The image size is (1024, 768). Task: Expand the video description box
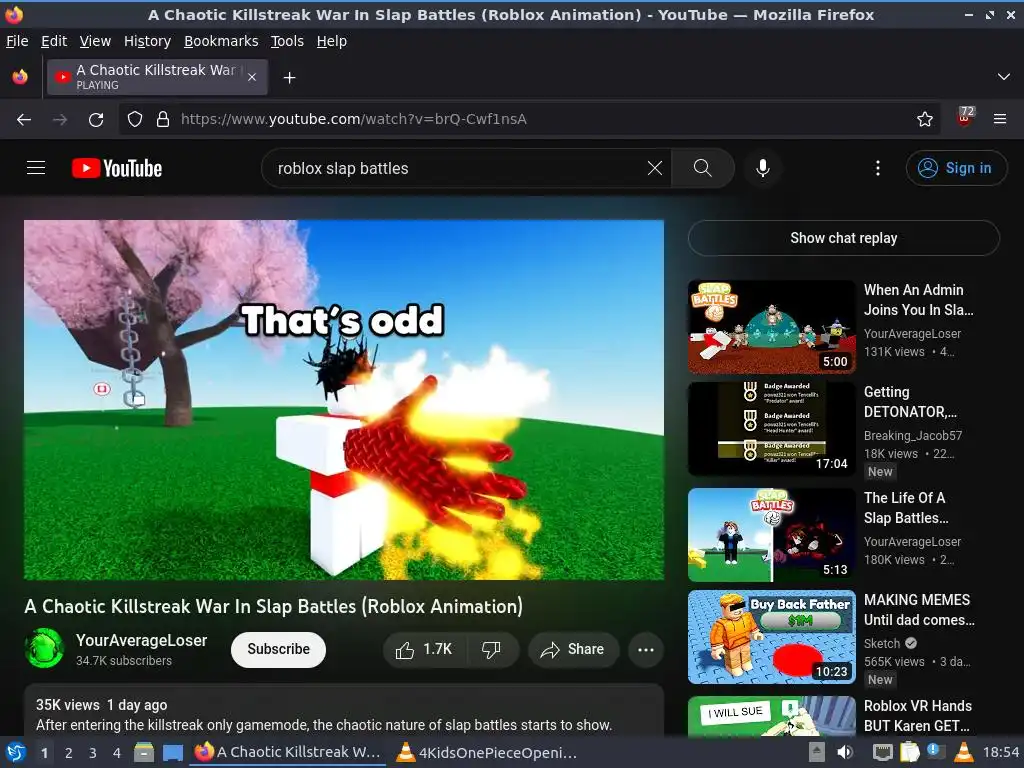(x=344, y=711)
